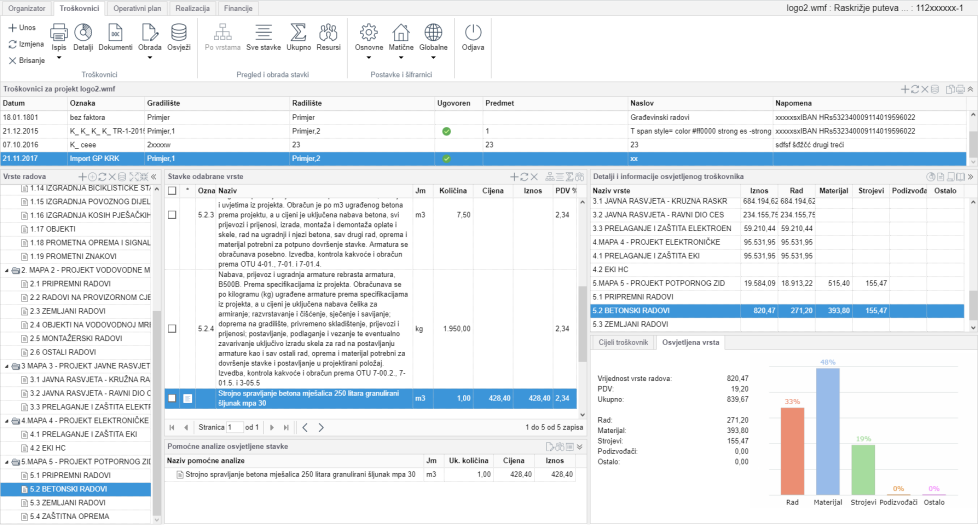Click Ugovoren check mark in 21.12.2015 row
The width and height of the screenshot is (978, 525).
point(447,132)
